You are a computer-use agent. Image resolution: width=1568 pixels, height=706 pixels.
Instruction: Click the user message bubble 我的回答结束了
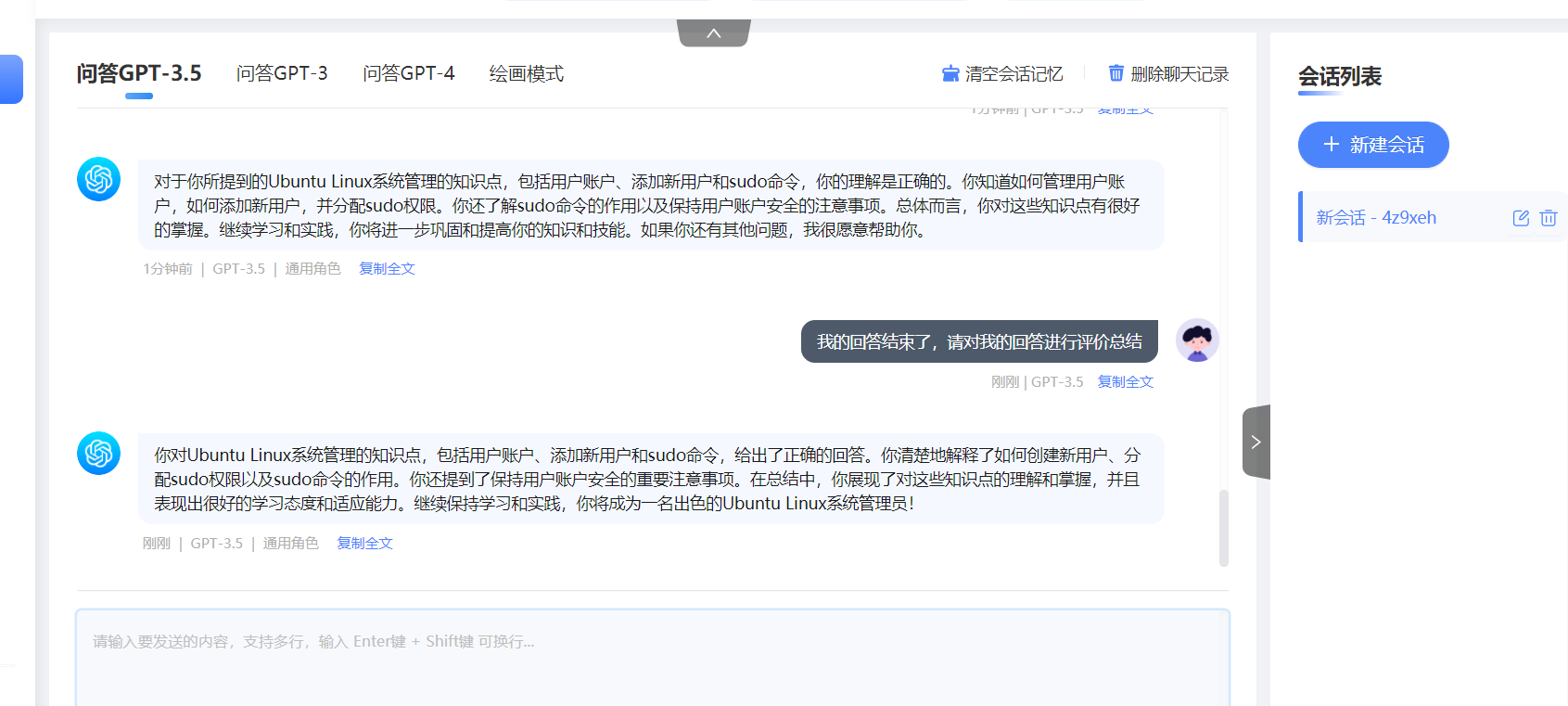[979, 341]
